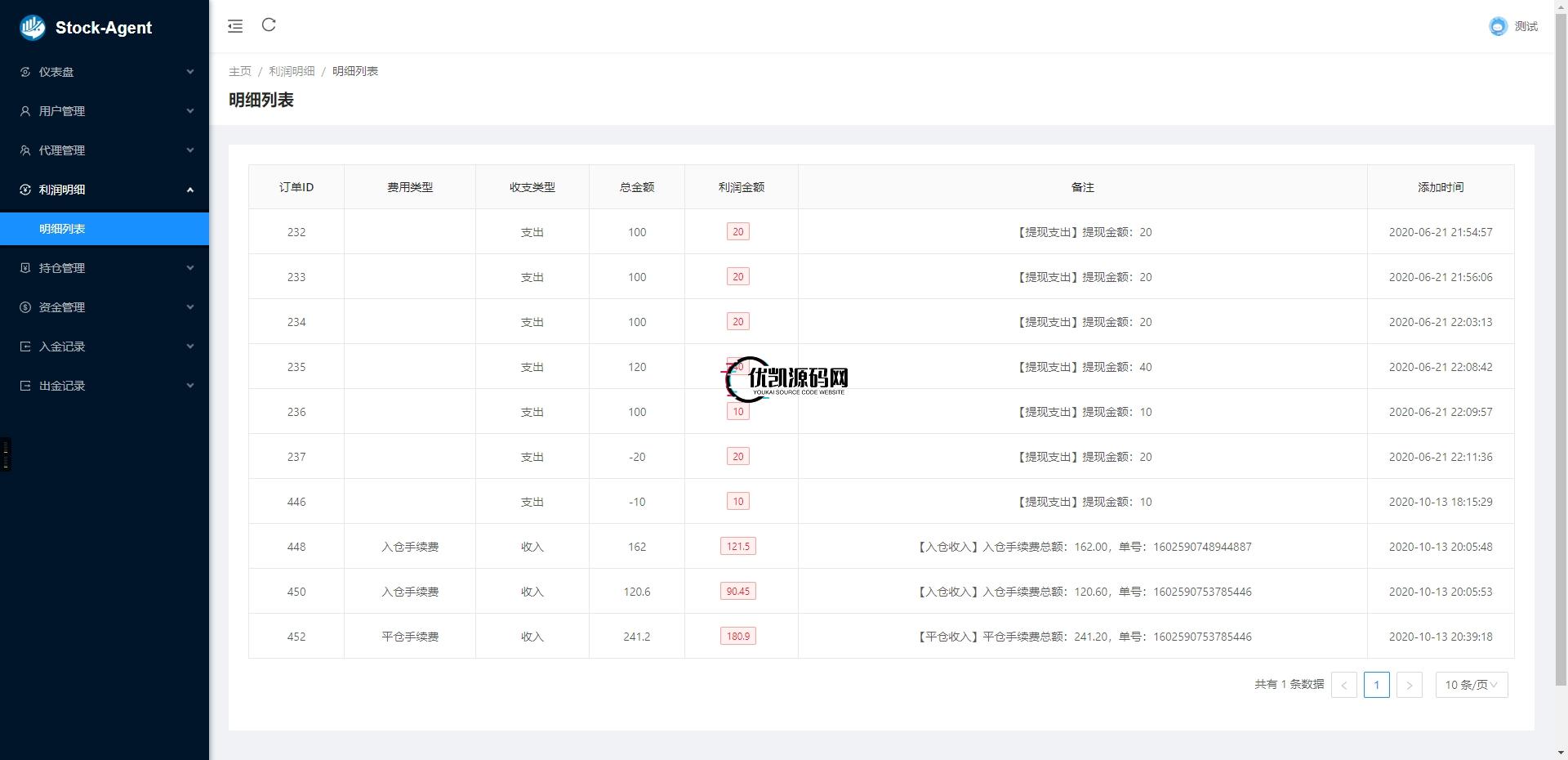
Task: Open the 入金记录 menu item
Action: coord(62,346)
